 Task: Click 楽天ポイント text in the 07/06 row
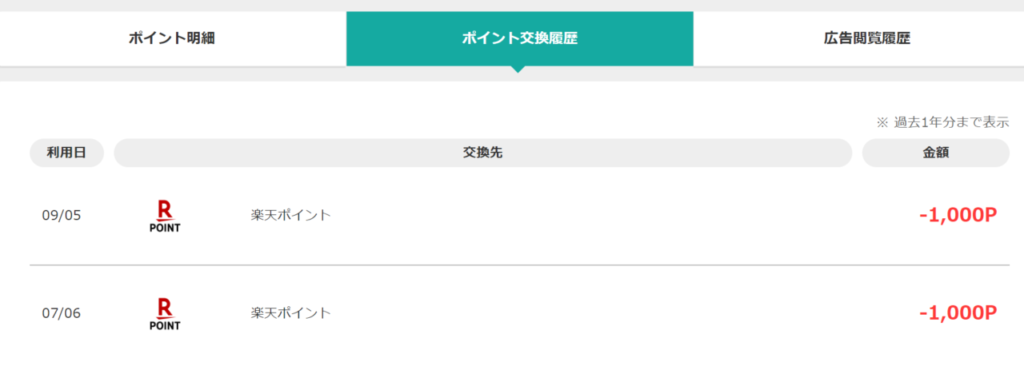(291, 313)
